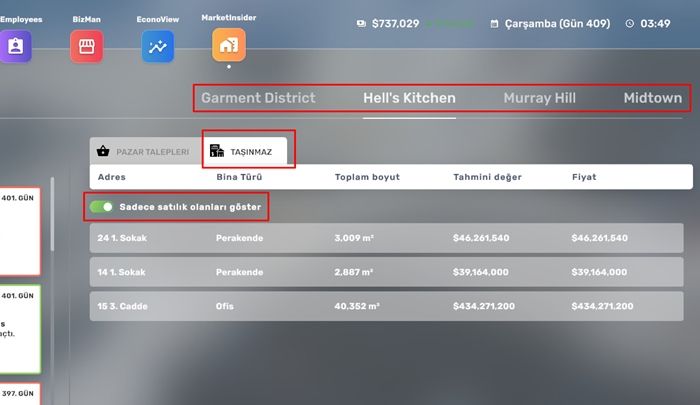Switch to the Pazar Talepleri tab

click(x=142, y=151)
